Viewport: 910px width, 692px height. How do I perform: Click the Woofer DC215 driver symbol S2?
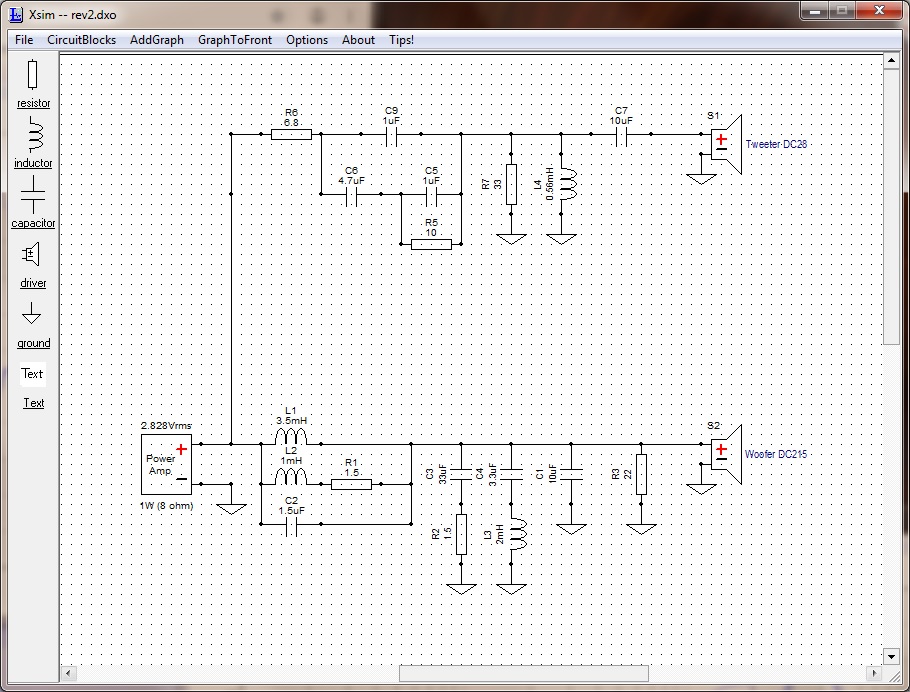pyautogui.click(x=726, y=455)
